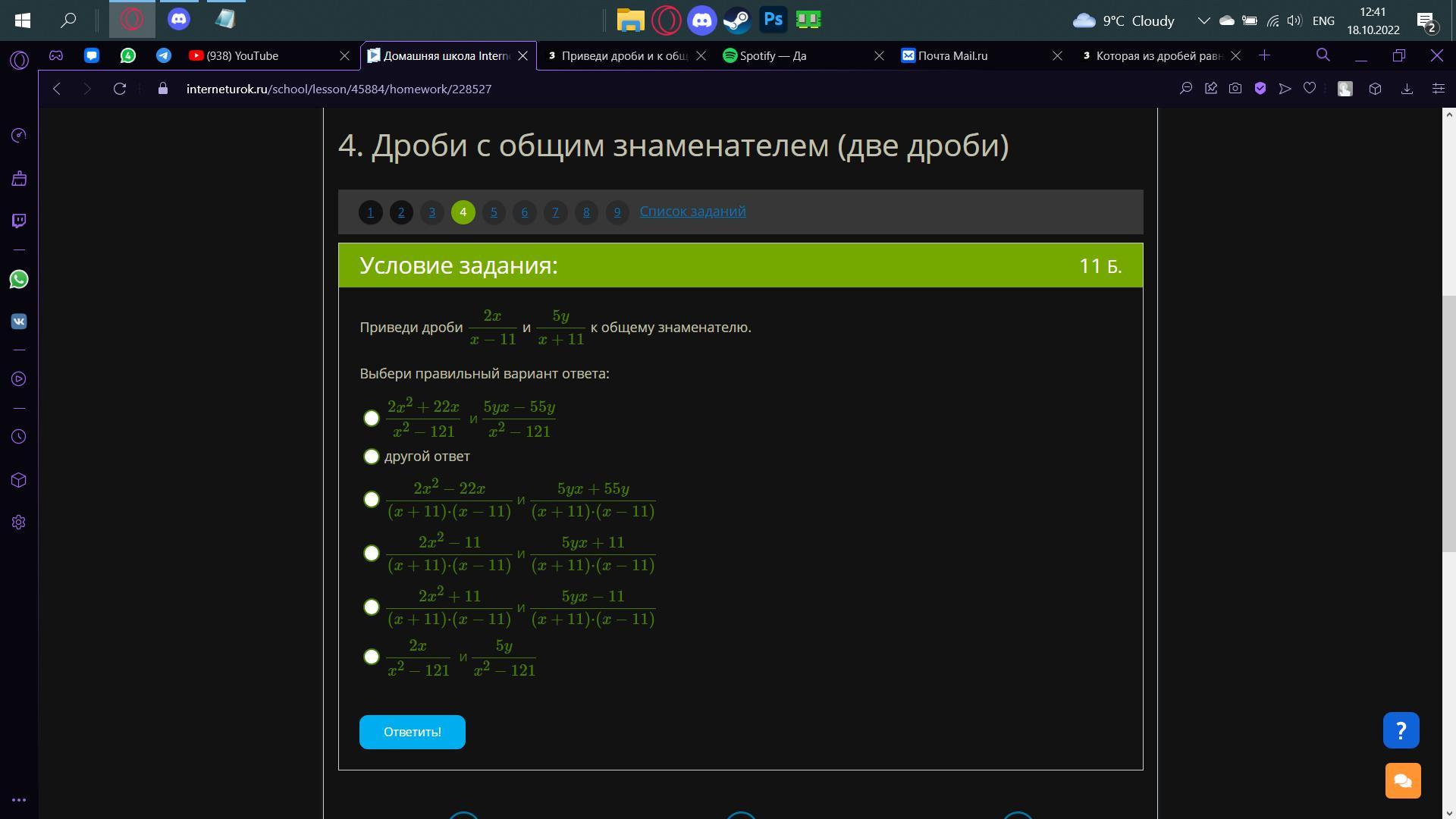Select last answer 2x over x²−121

(372, 657)
